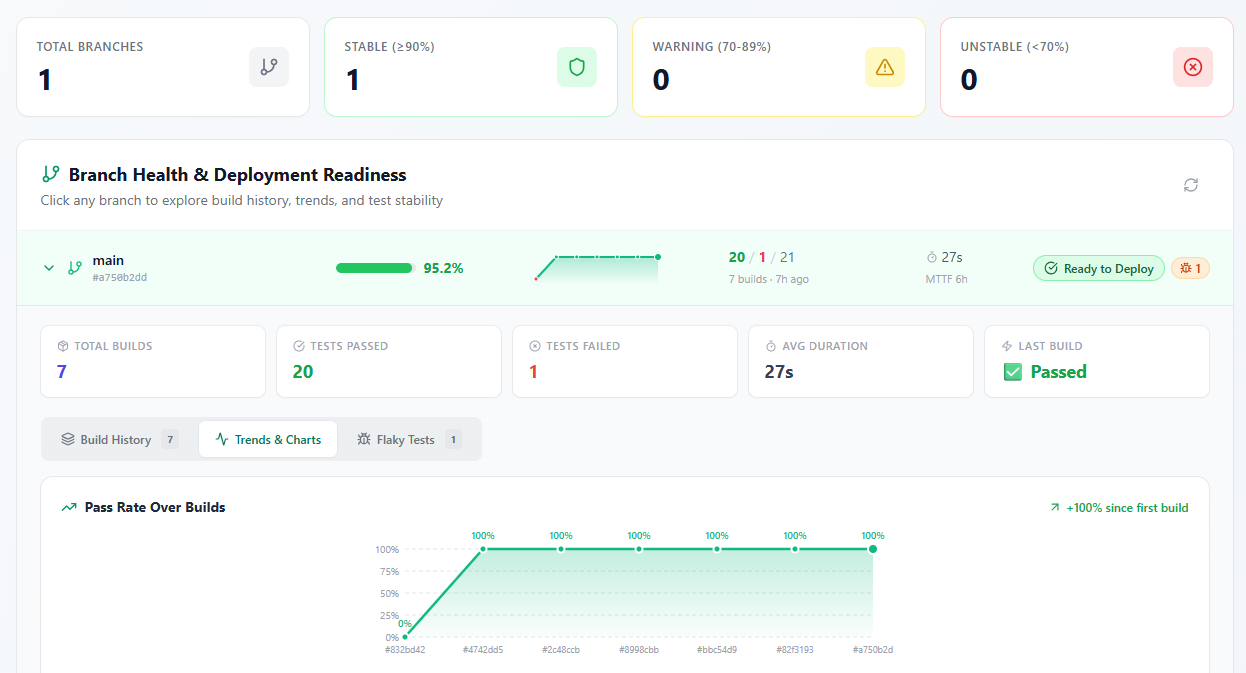Select the Trends & Charts tab
1246x673 pixels.
(x=268, y=439)
